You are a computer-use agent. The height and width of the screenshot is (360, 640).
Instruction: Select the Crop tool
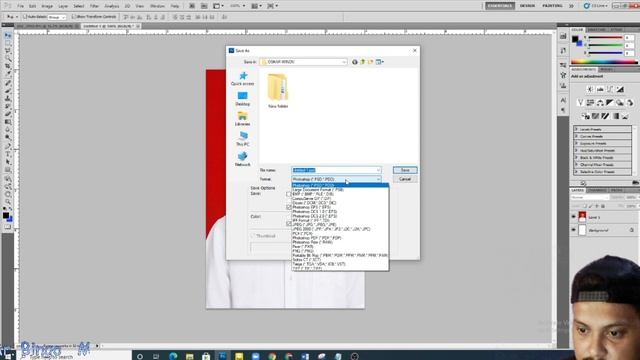tap(8, 67)
